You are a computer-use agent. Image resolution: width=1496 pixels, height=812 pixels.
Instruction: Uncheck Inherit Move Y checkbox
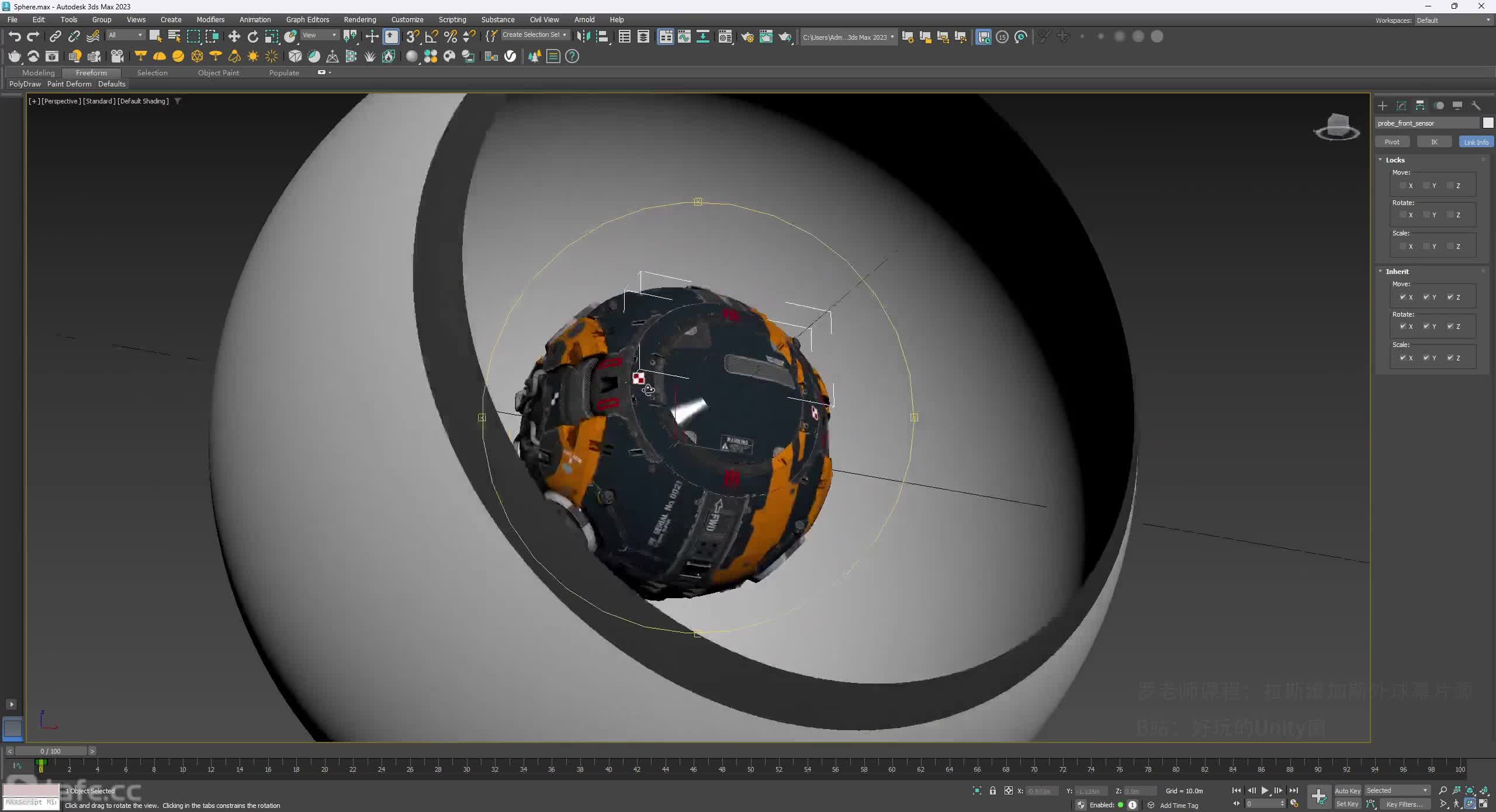tap(1426, 297)
